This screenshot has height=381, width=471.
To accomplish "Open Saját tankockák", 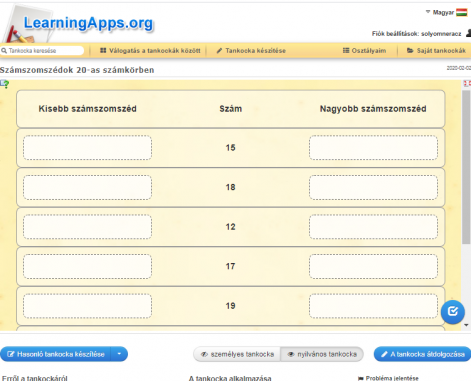I will (x=436, y=51).
